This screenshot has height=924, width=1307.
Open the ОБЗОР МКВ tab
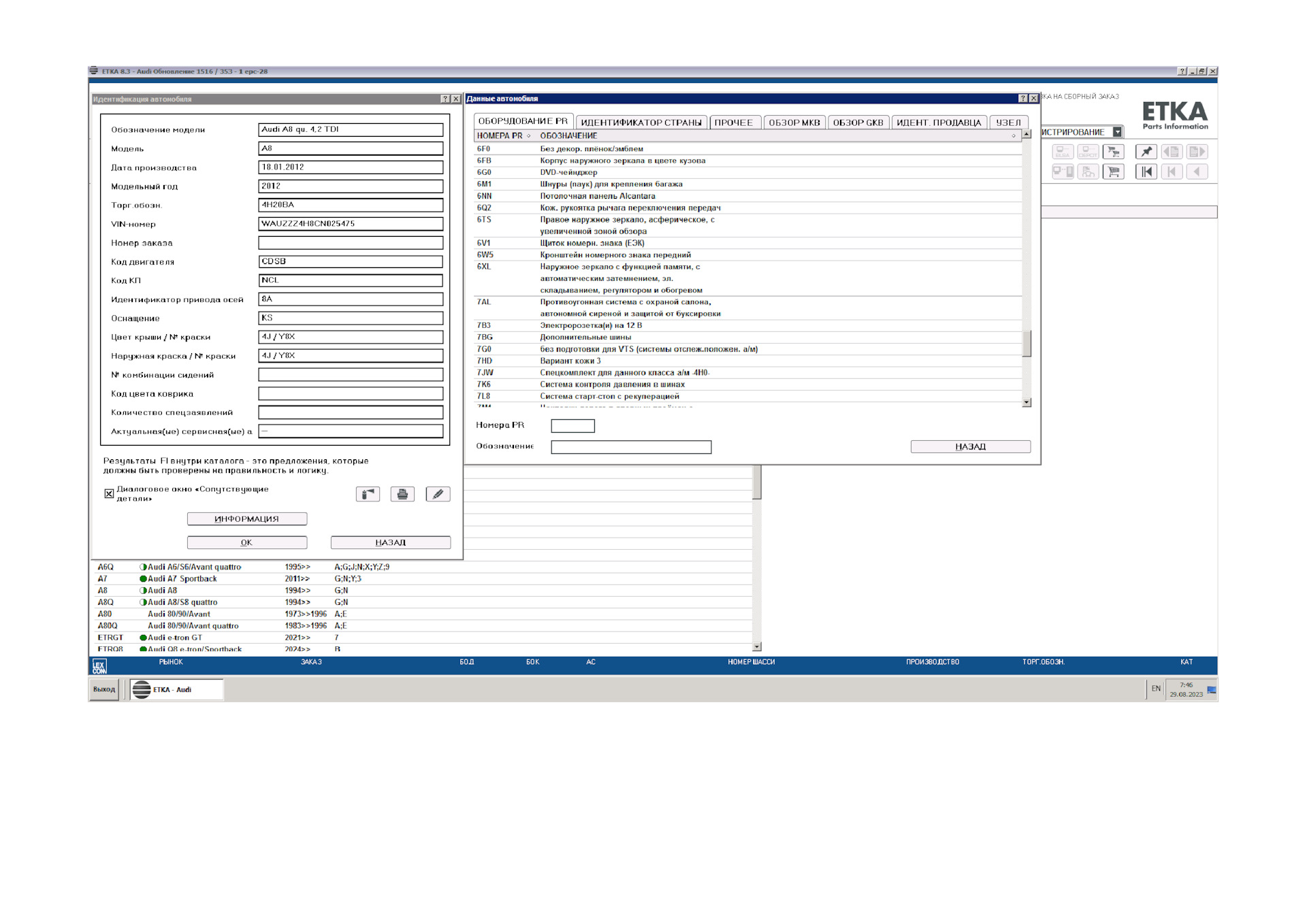[x=794, y=122]
